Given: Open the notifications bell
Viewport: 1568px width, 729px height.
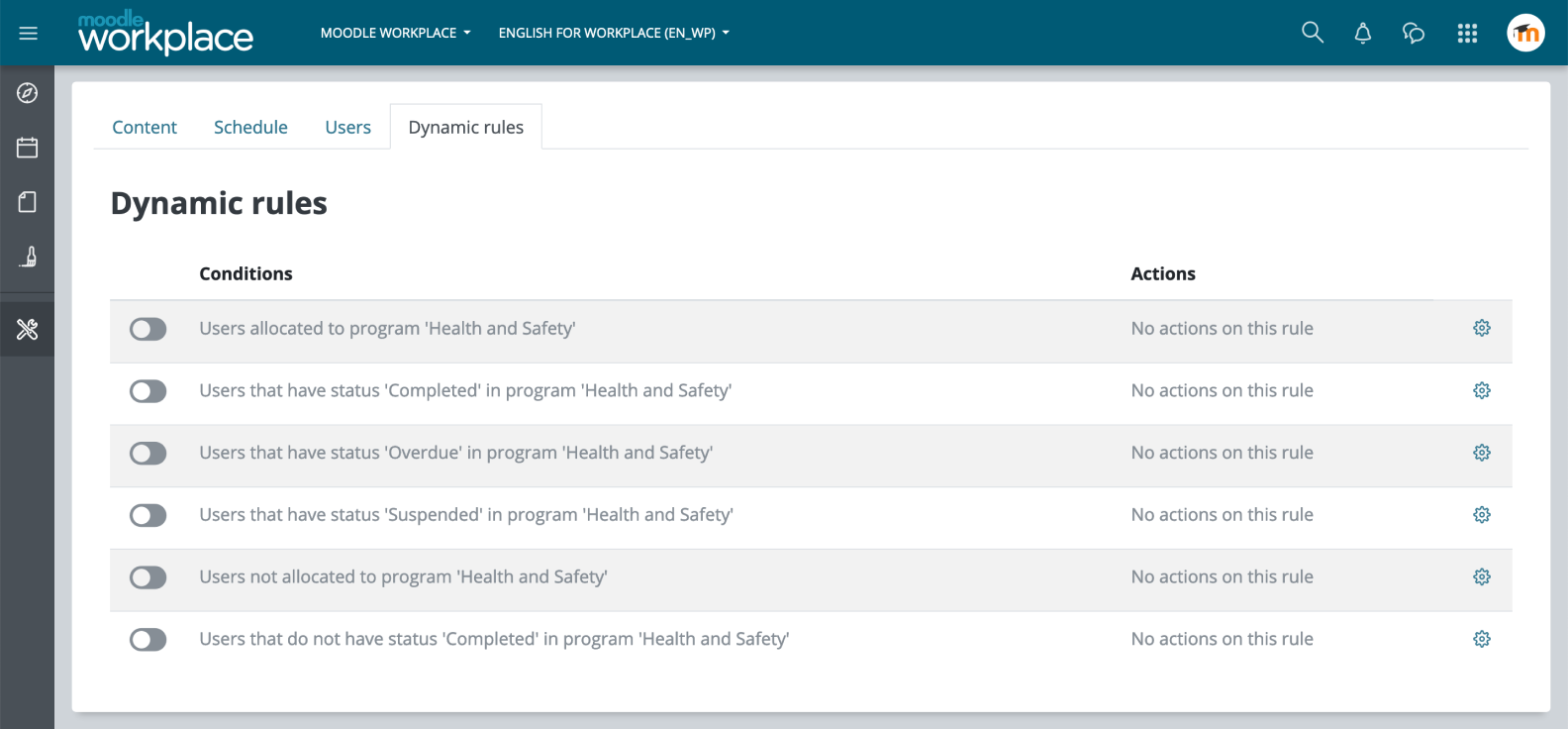Looking at the screenshot, I should [x=1362, y=34].
